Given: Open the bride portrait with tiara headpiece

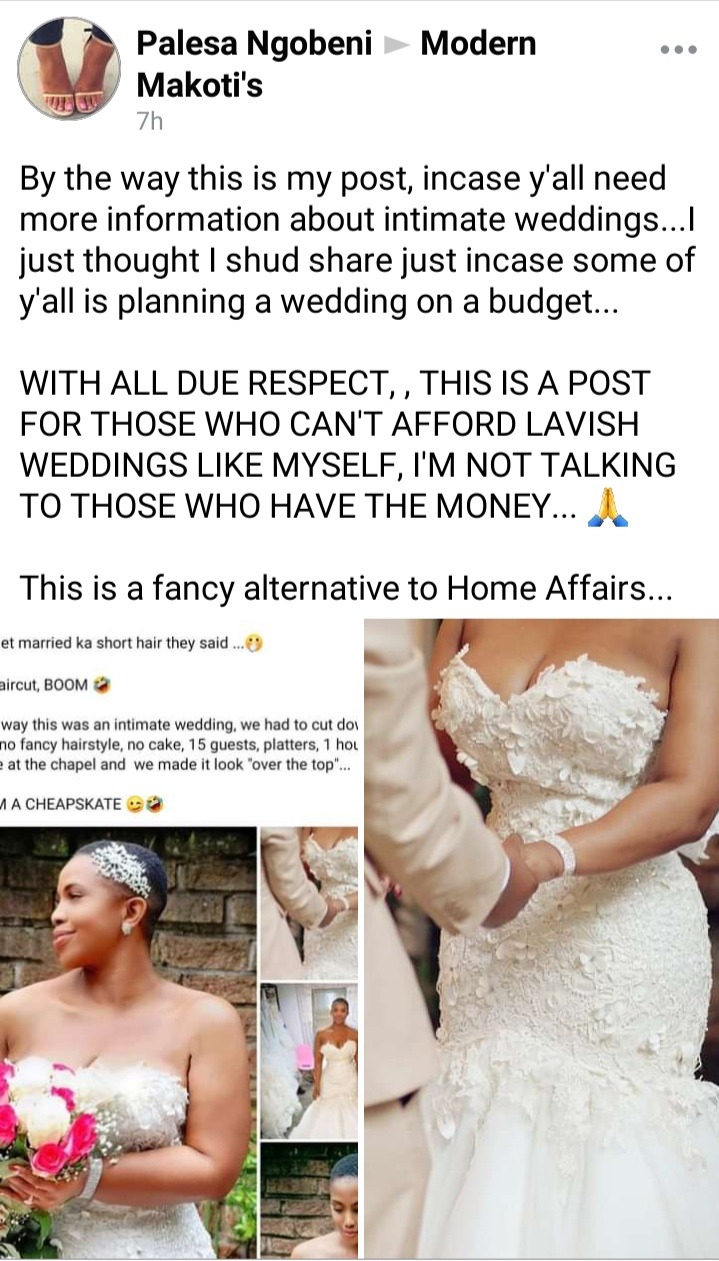Looking at the screenshot, I should [127, 1042].
